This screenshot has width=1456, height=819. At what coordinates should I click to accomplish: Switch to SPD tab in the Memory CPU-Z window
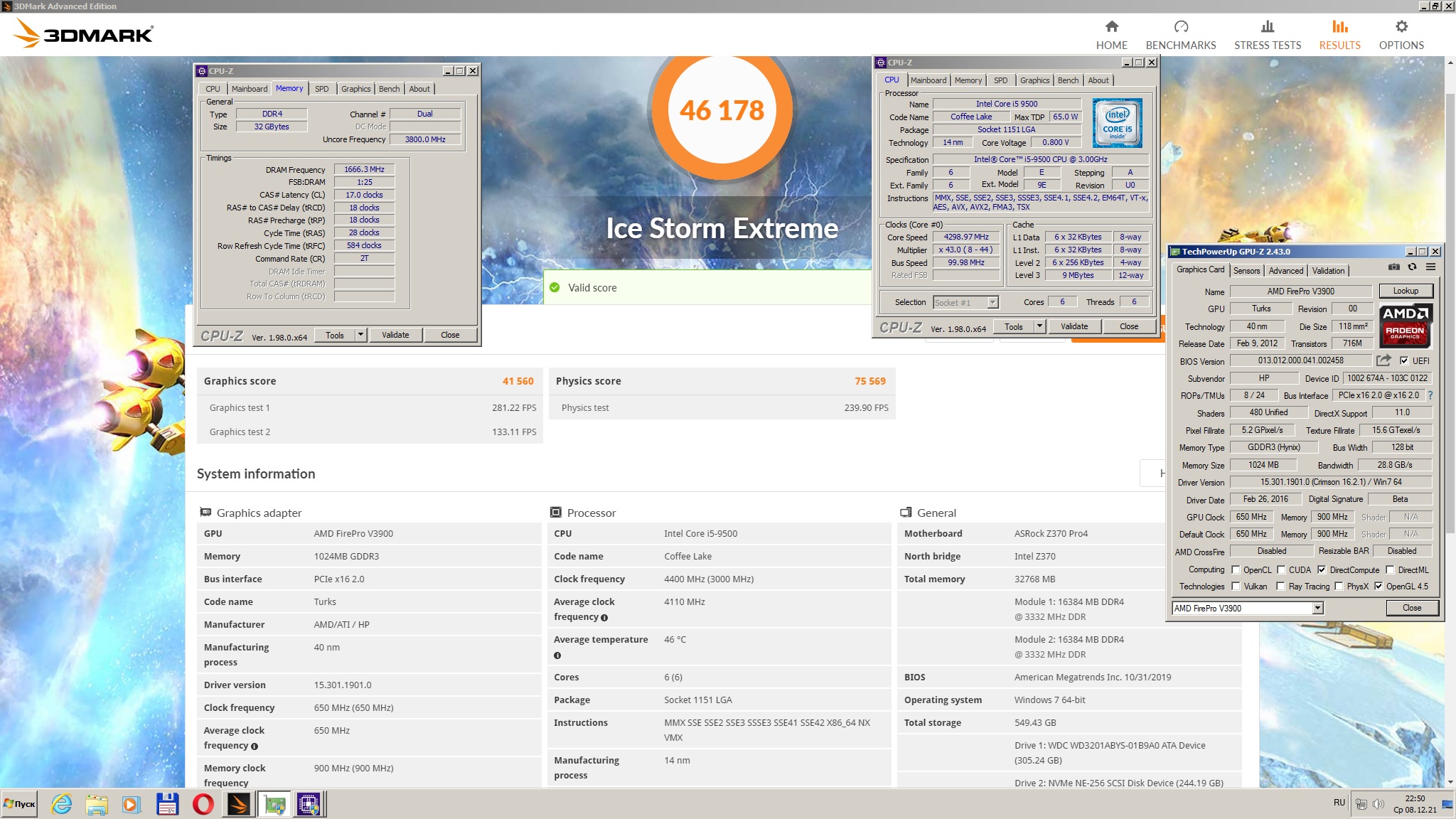click(321, 89)
